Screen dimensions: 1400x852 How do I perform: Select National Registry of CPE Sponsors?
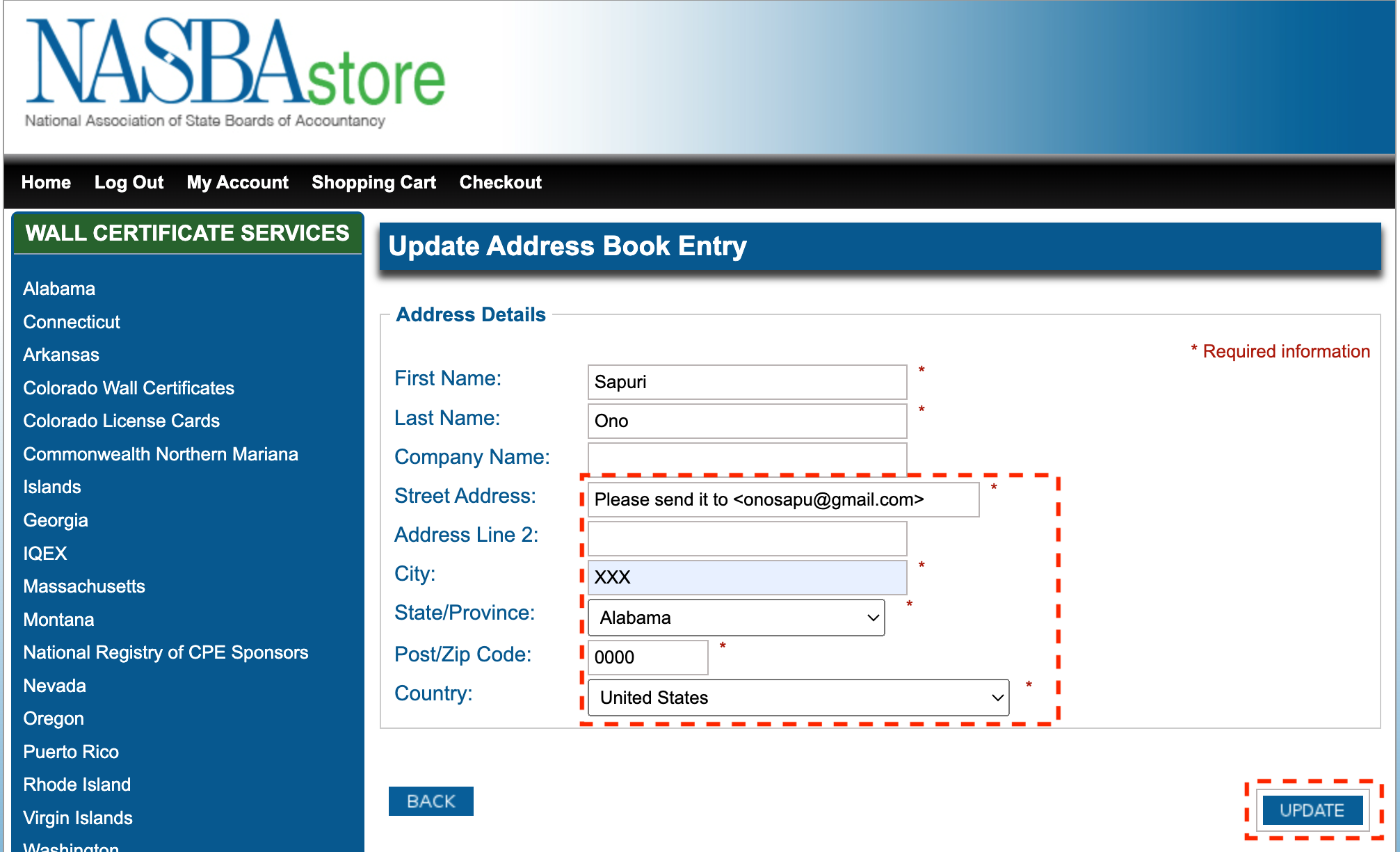[166, 652]
